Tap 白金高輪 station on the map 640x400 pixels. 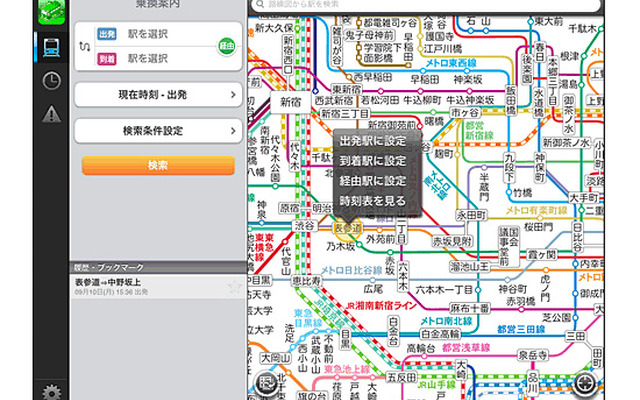pyautogui.click(x=440, y=334)
